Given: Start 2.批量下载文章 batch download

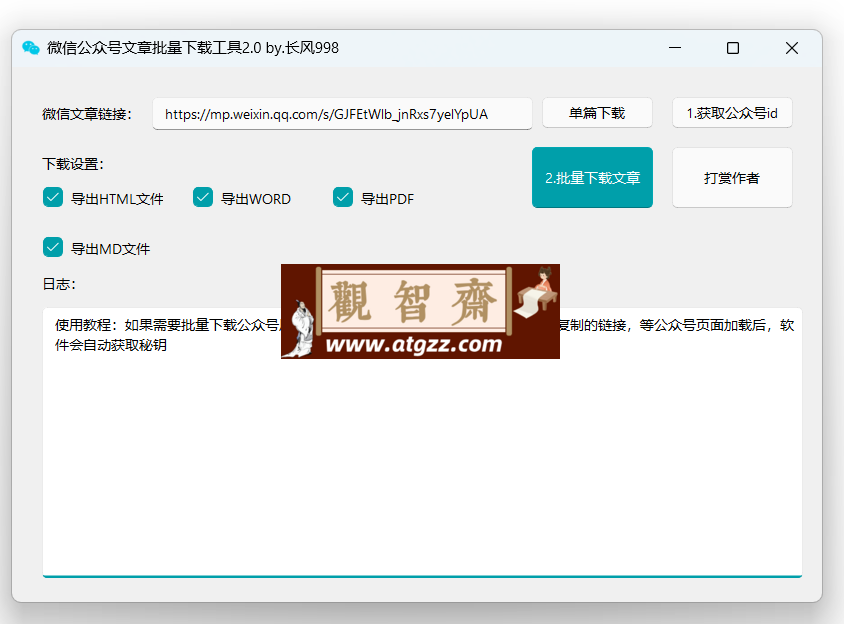Looking at the screenshot, I should pyautogui.click(x=592, y=177).
